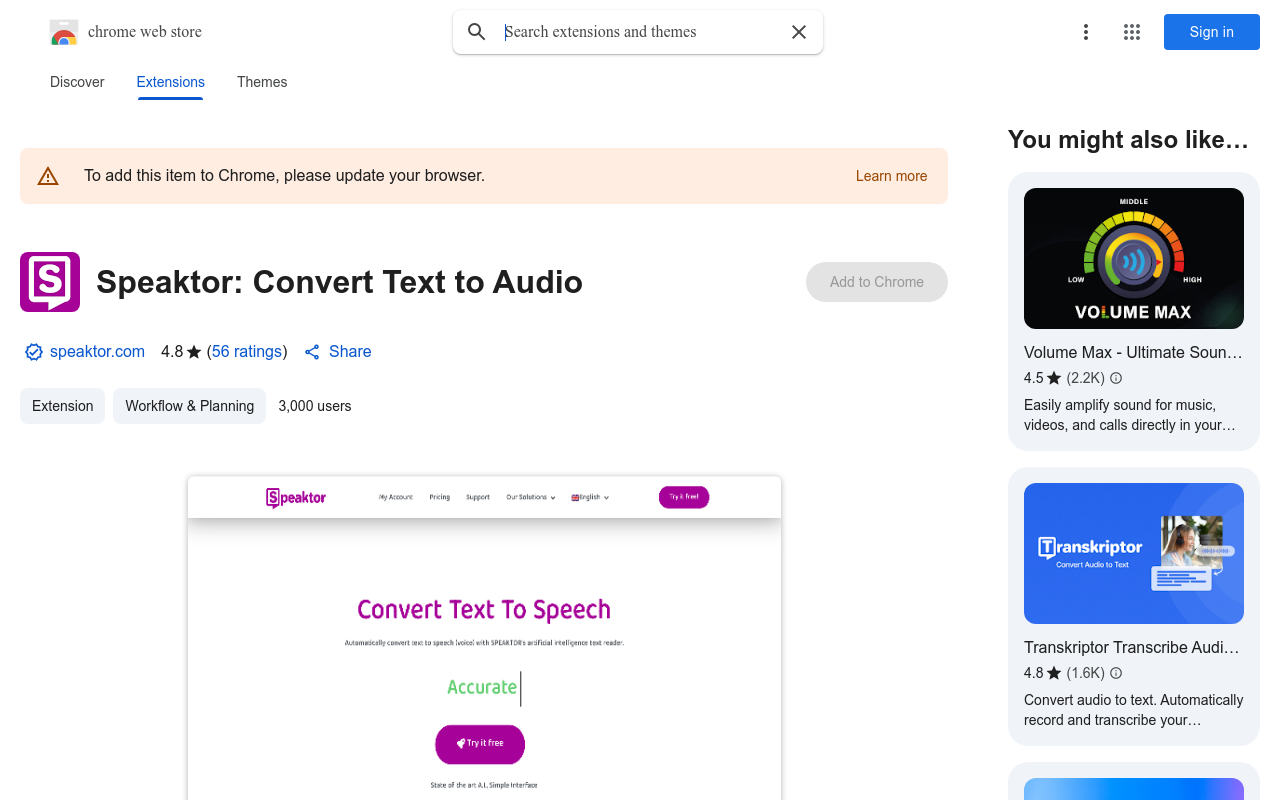Click info icon next to 1.6K ratings

coord(1116,673)
